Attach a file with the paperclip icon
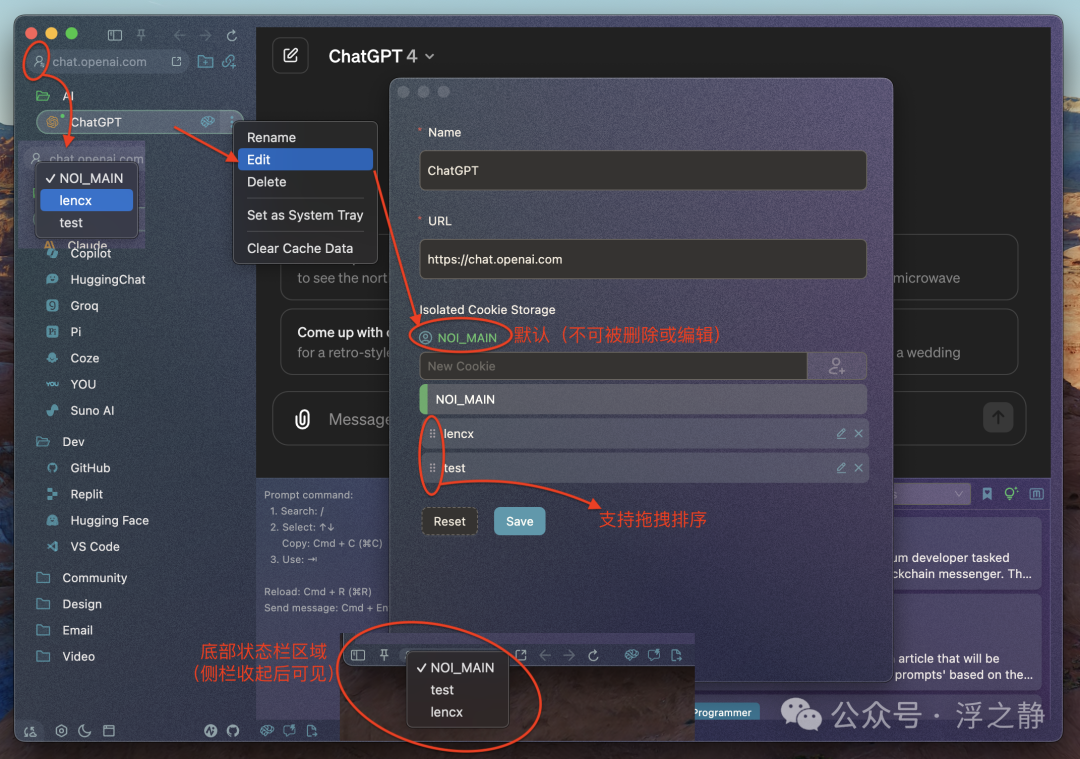Screen dimensions: 1080x759 click(x=302, y=419)
